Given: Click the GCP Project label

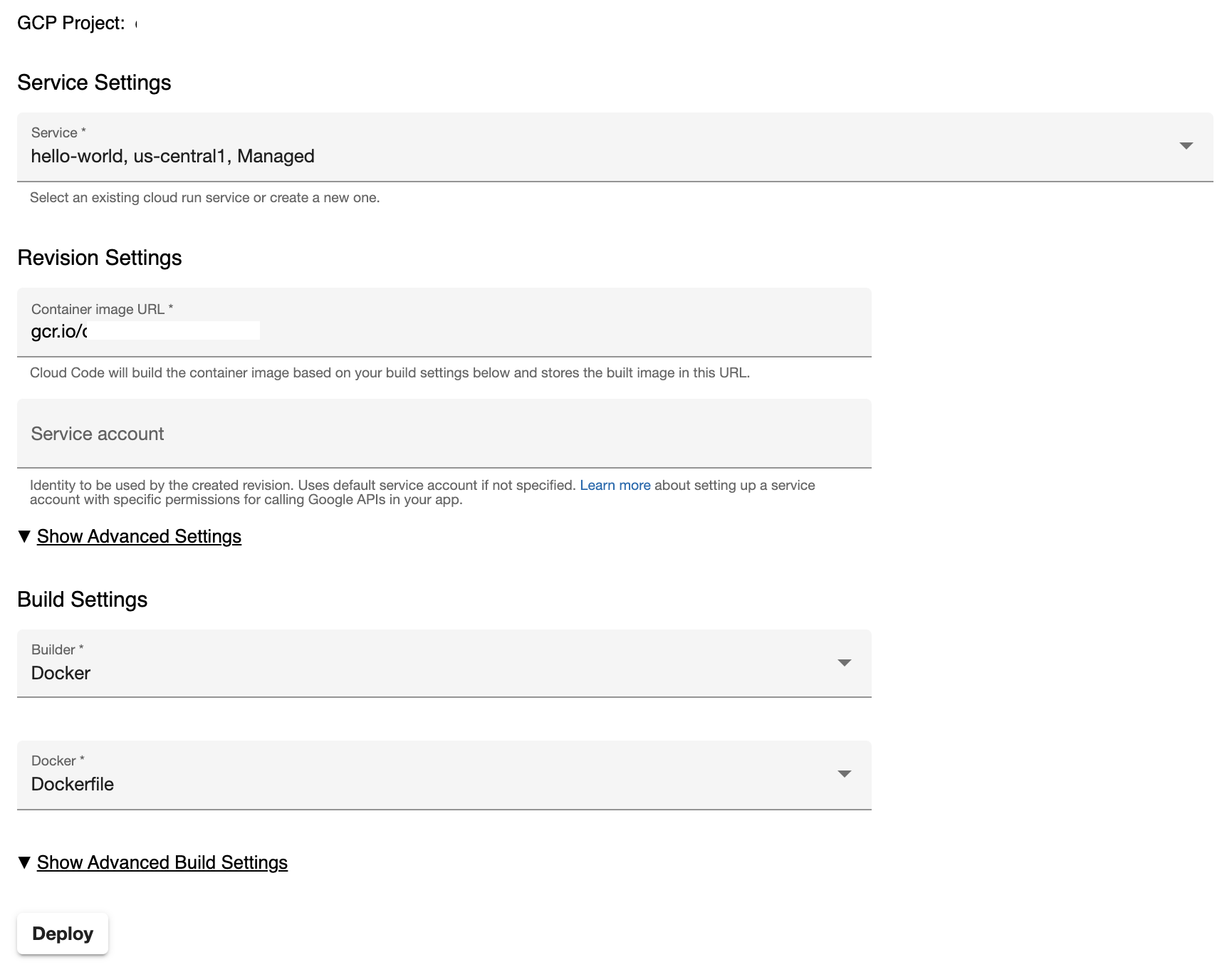Looking at the screenshot, I should (x=71, y=23).
